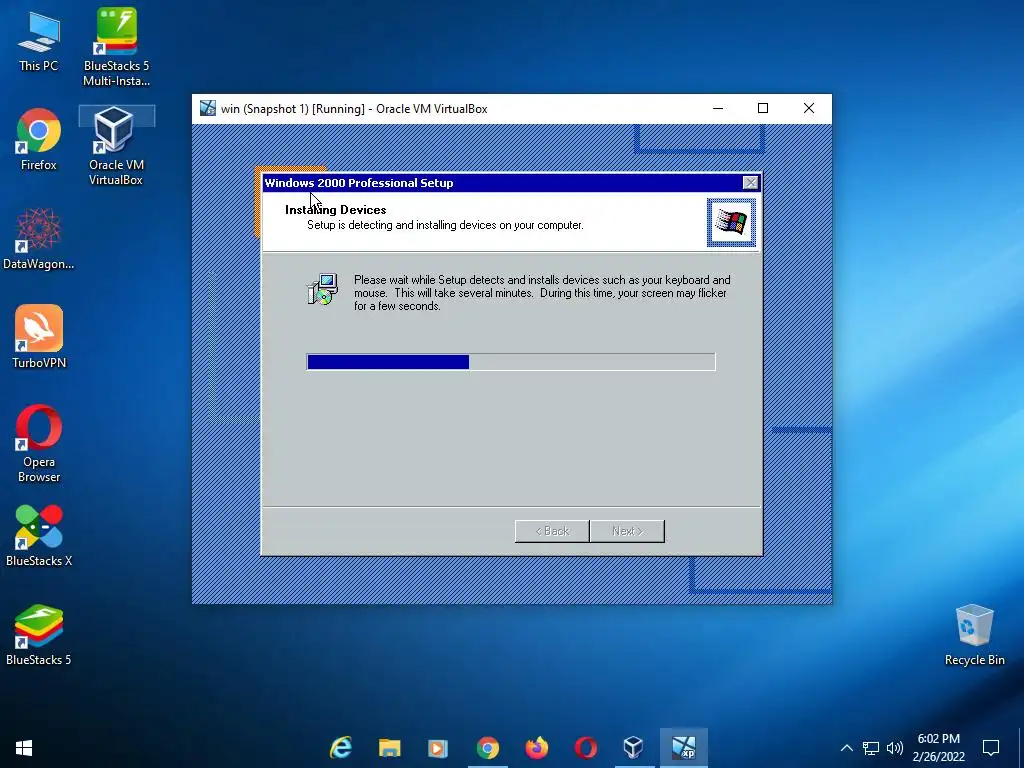Open Firefox from the taskbar

pos(537,748)
